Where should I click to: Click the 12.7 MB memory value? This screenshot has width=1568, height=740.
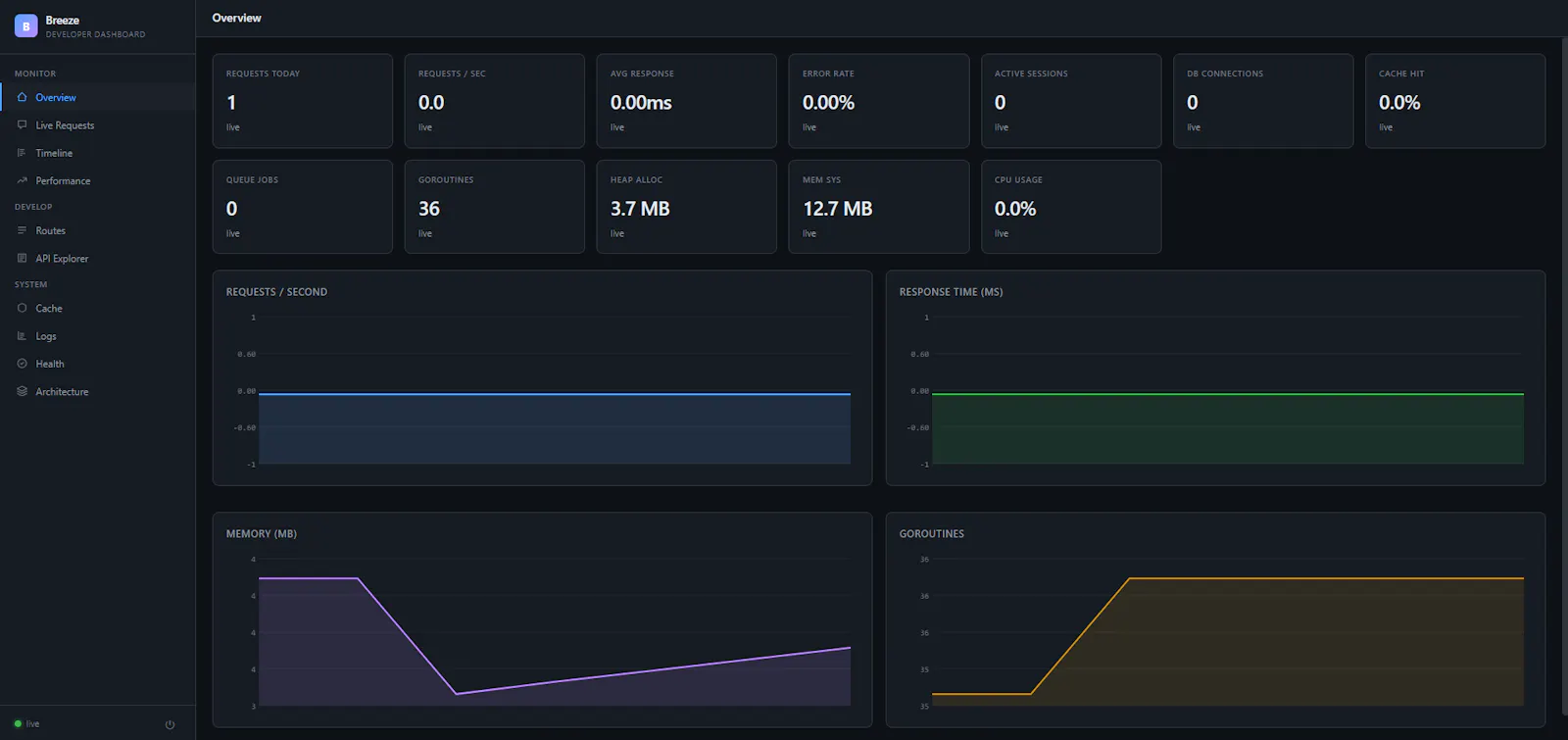838,209
